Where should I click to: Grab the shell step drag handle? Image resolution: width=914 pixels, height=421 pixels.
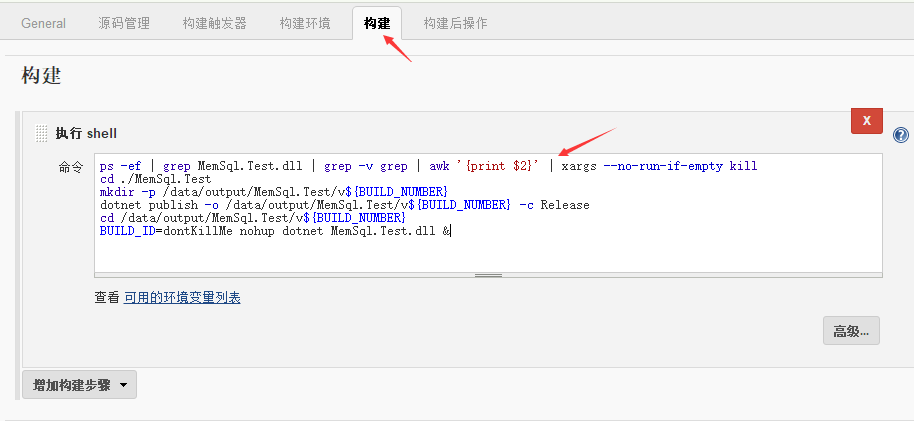[41, 134]
